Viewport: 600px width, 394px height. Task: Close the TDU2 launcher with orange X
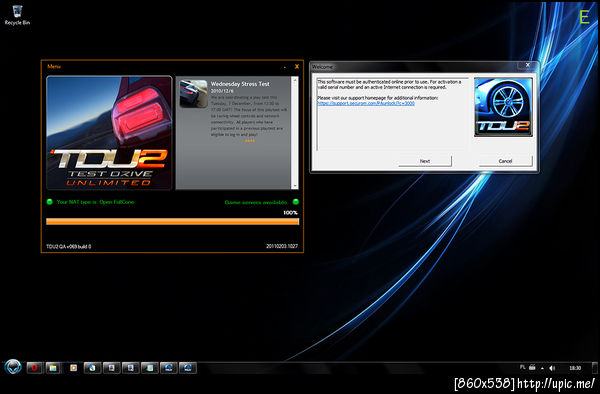[297, 67]
